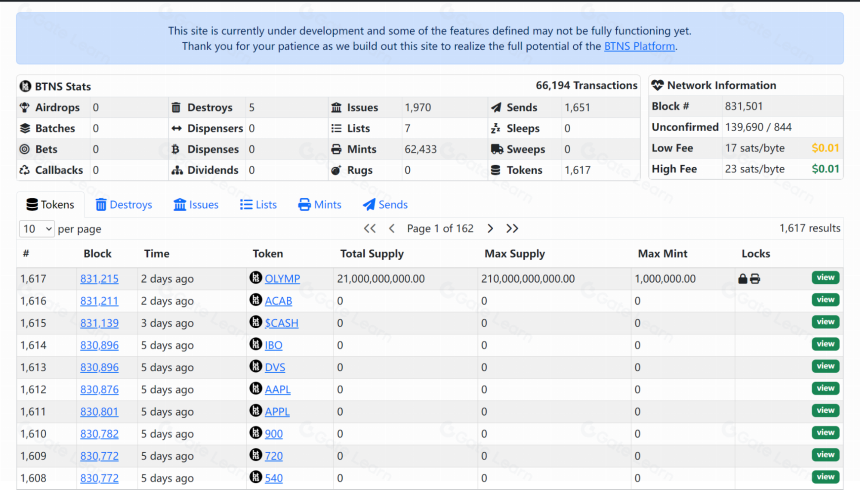Open the ACAB token link

tap(279, 301)
